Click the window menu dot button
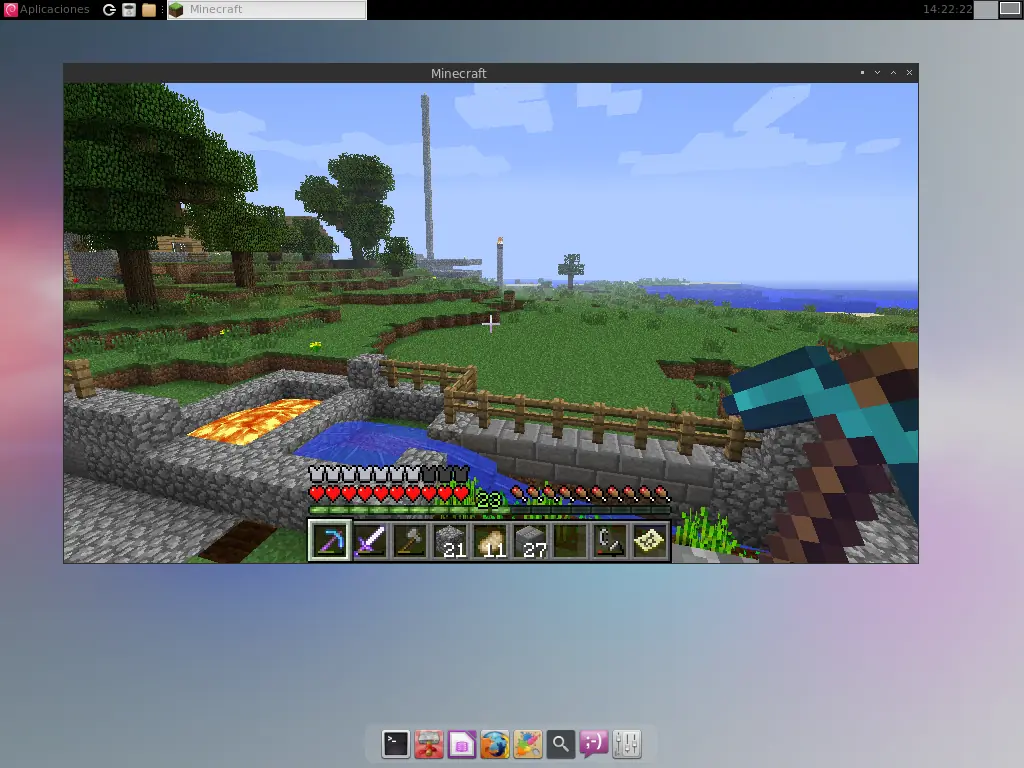The height and width of the screenshot is (768, 1024). (x=862, y=72)
